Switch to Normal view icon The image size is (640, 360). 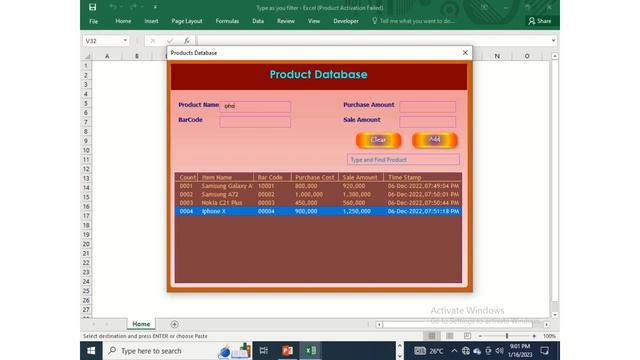431,336
